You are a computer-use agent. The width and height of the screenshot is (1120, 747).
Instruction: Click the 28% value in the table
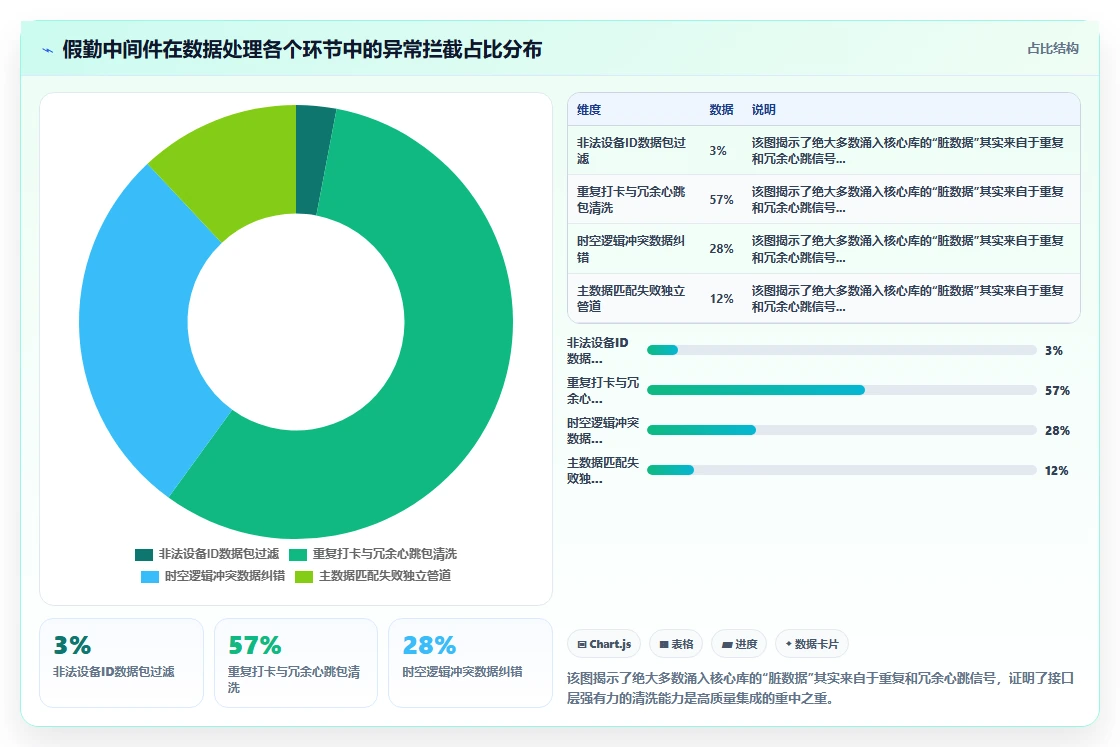click(721, 249)
